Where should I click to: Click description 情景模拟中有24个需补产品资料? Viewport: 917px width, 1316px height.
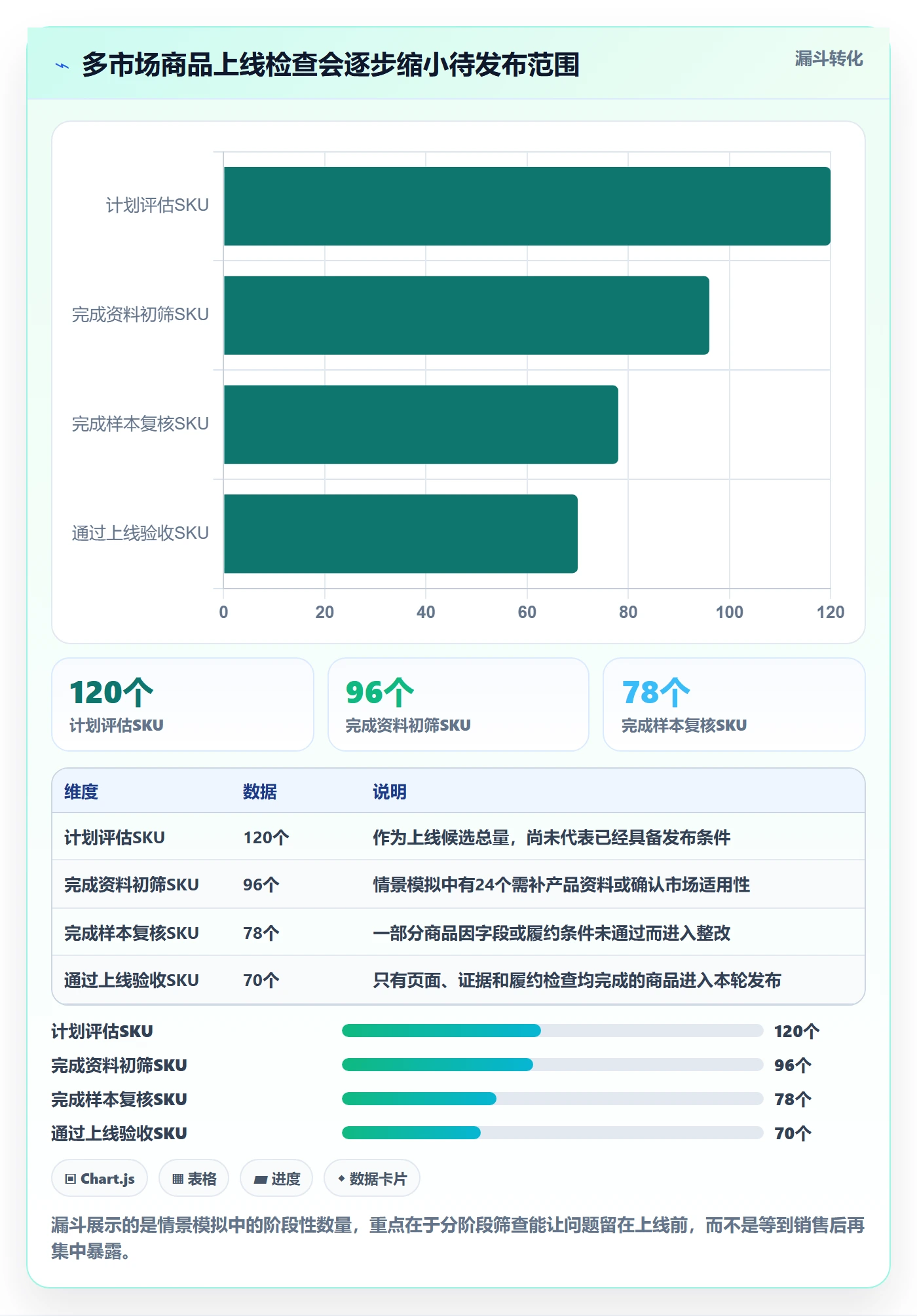pos(561,885)
